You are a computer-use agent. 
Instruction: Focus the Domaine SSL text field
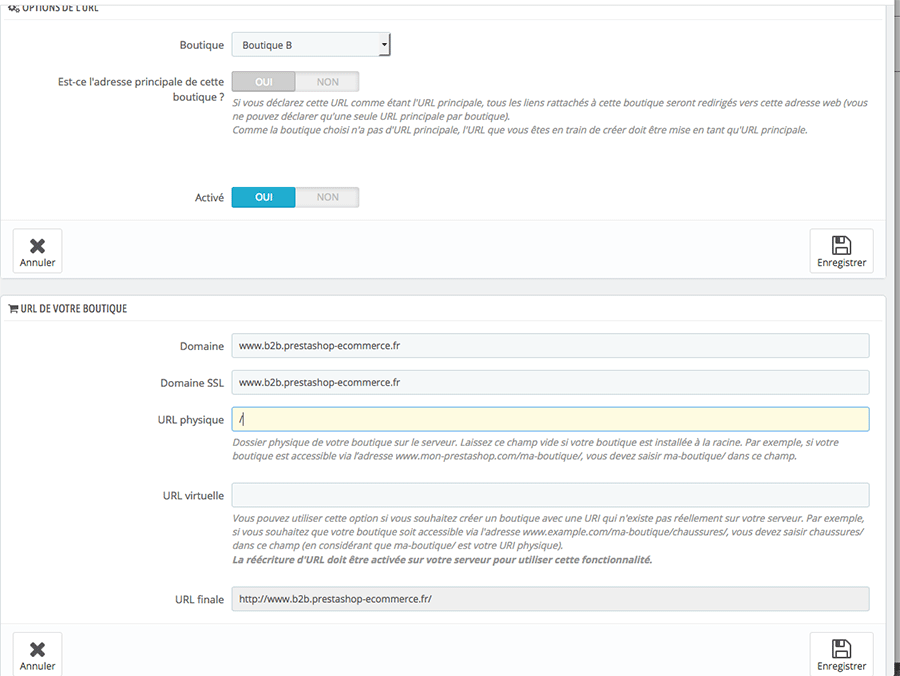click(x=550, y=383)
